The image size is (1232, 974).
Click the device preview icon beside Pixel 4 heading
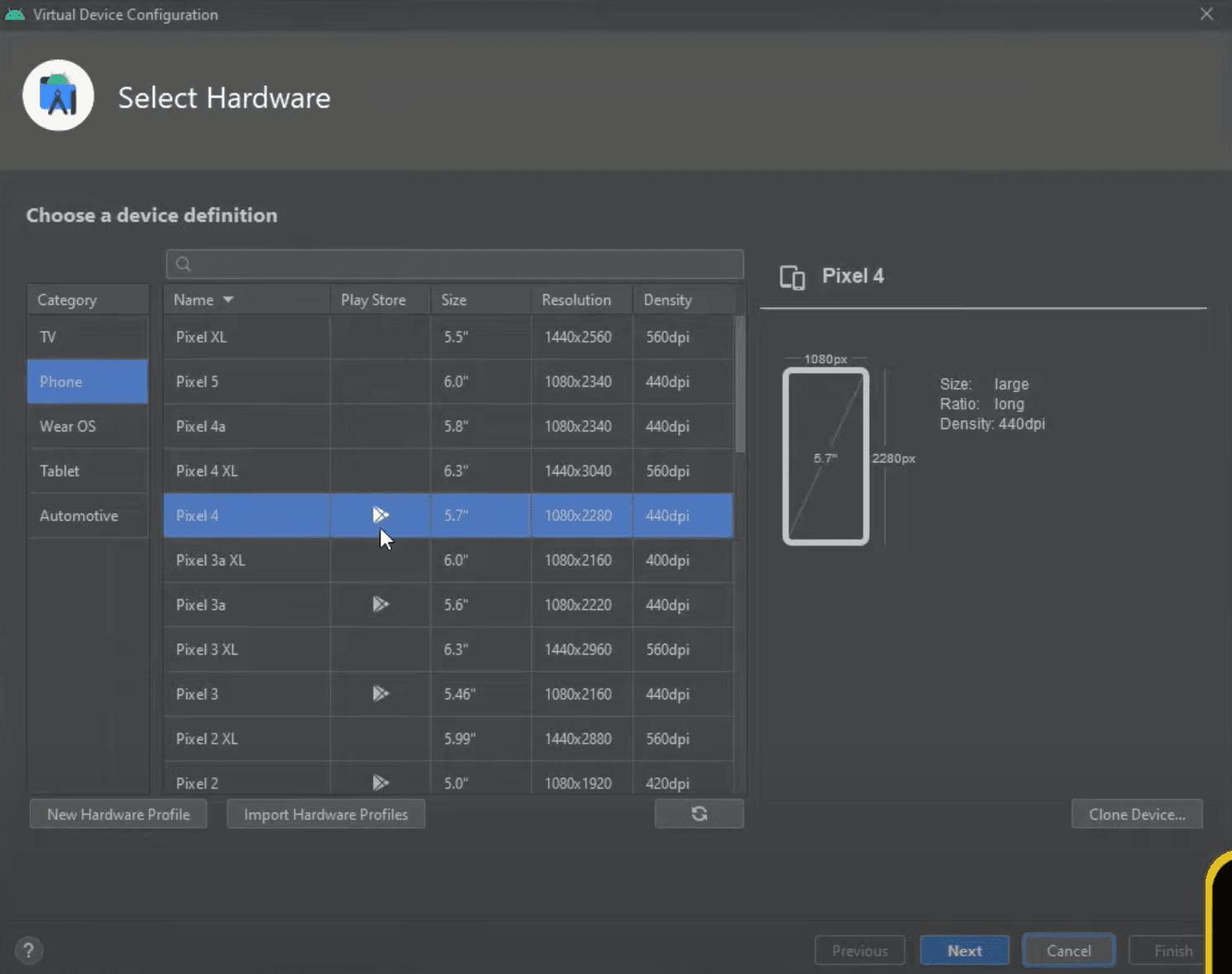[x=792, y=278]
